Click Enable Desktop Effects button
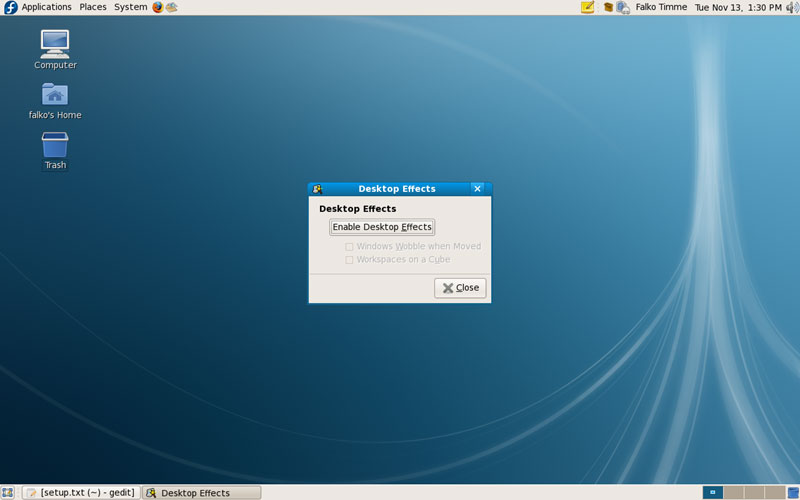Screen dimensions: 800x500 [382, 227]
